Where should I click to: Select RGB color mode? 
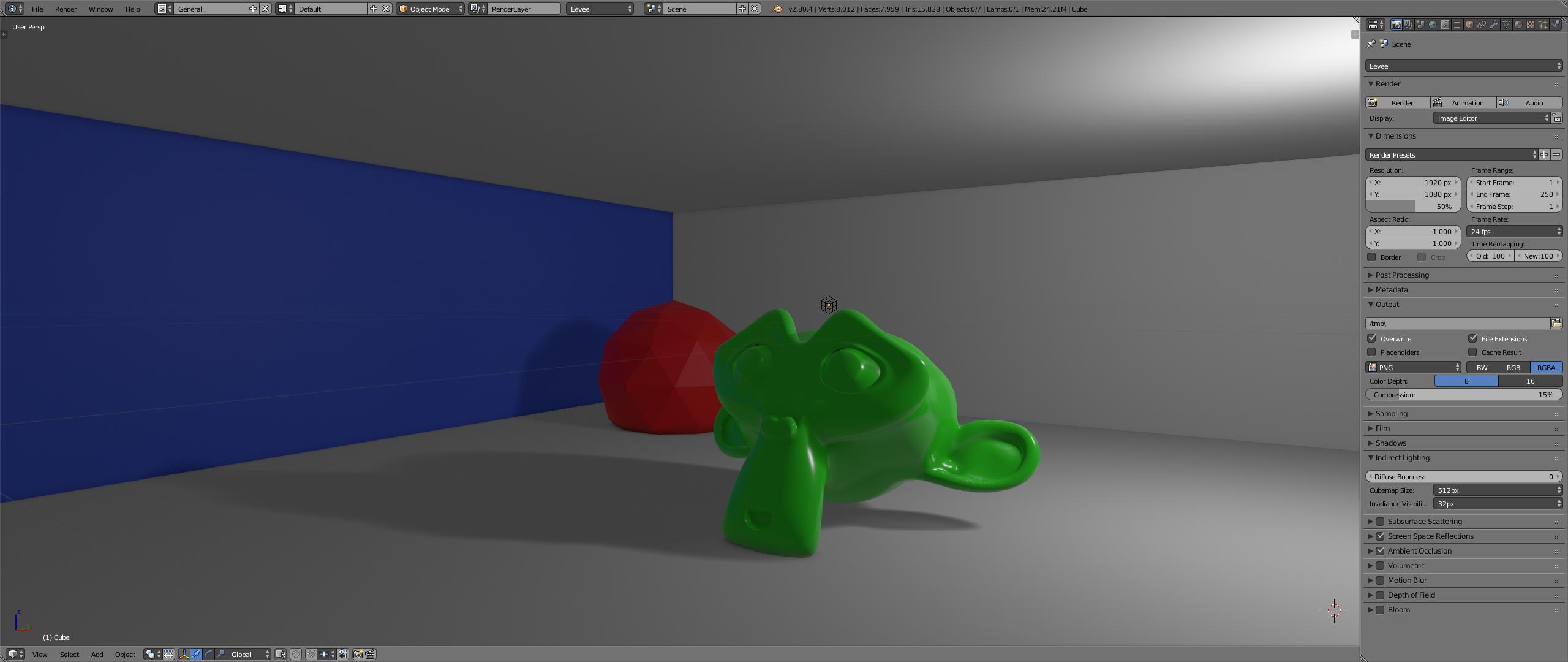(1513, 367)
